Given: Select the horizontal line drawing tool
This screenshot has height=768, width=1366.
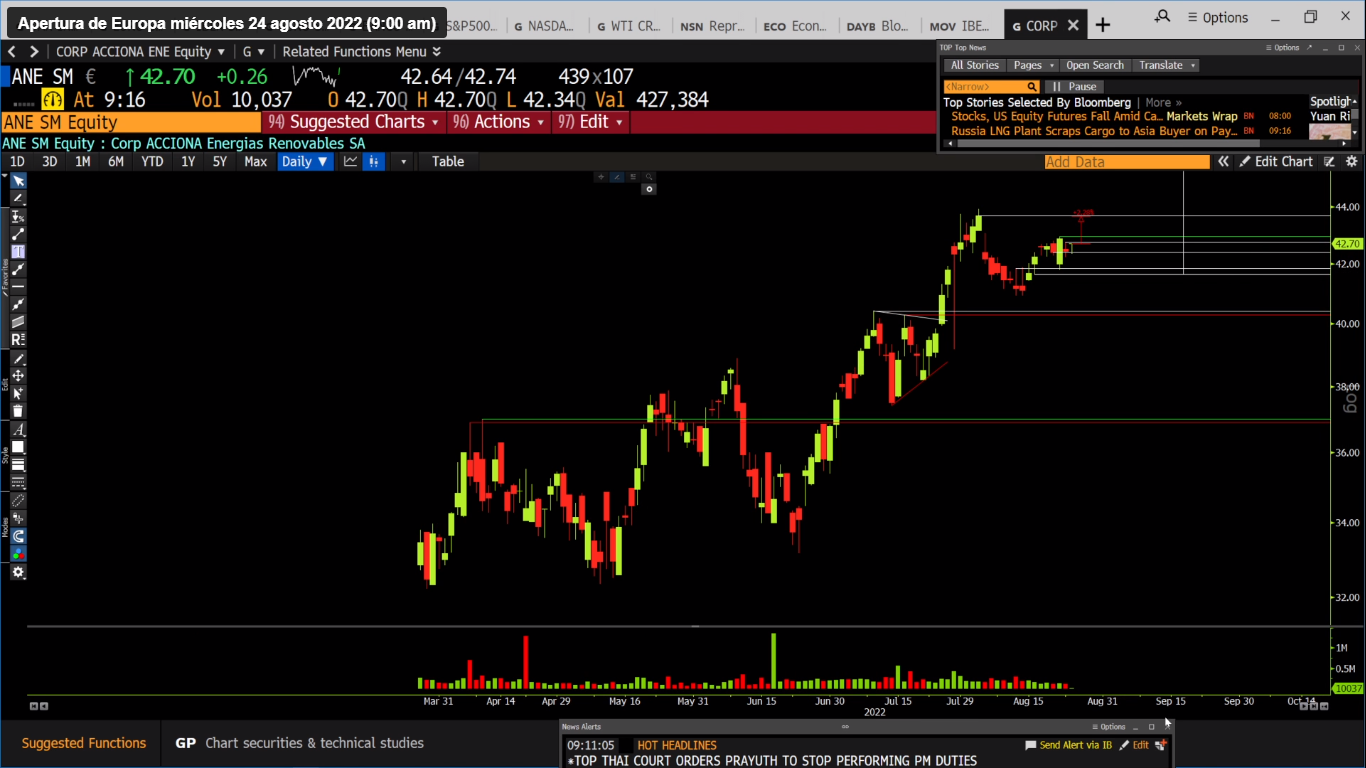Looking at the screenshot, I should click(x=18, y=287).
